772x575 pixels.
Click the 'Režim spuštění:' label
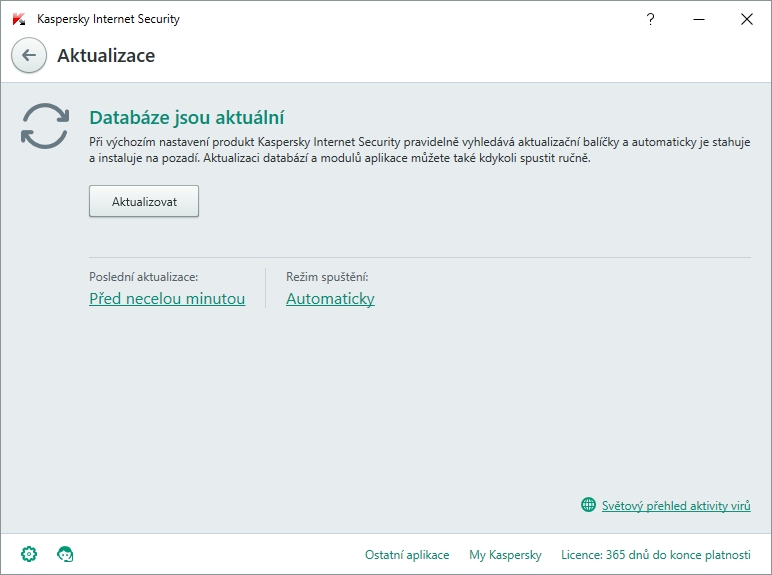327,276
